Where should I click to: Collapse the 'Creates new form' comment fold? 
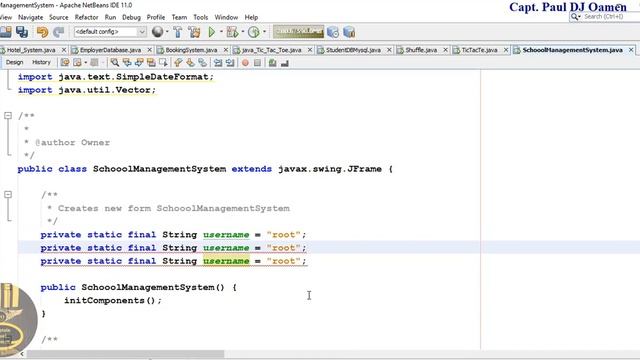tap(8, 195)
